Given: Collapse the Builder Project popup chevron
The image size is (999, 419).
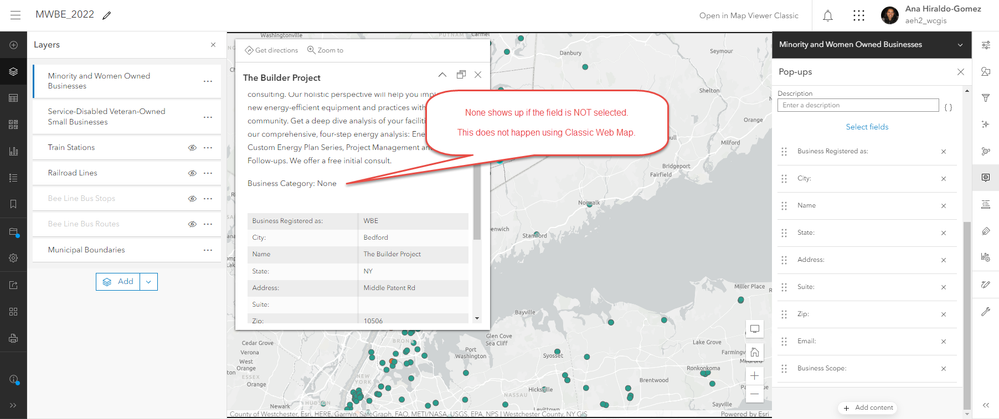Looking at the screenshot, I should pos(442,75).
